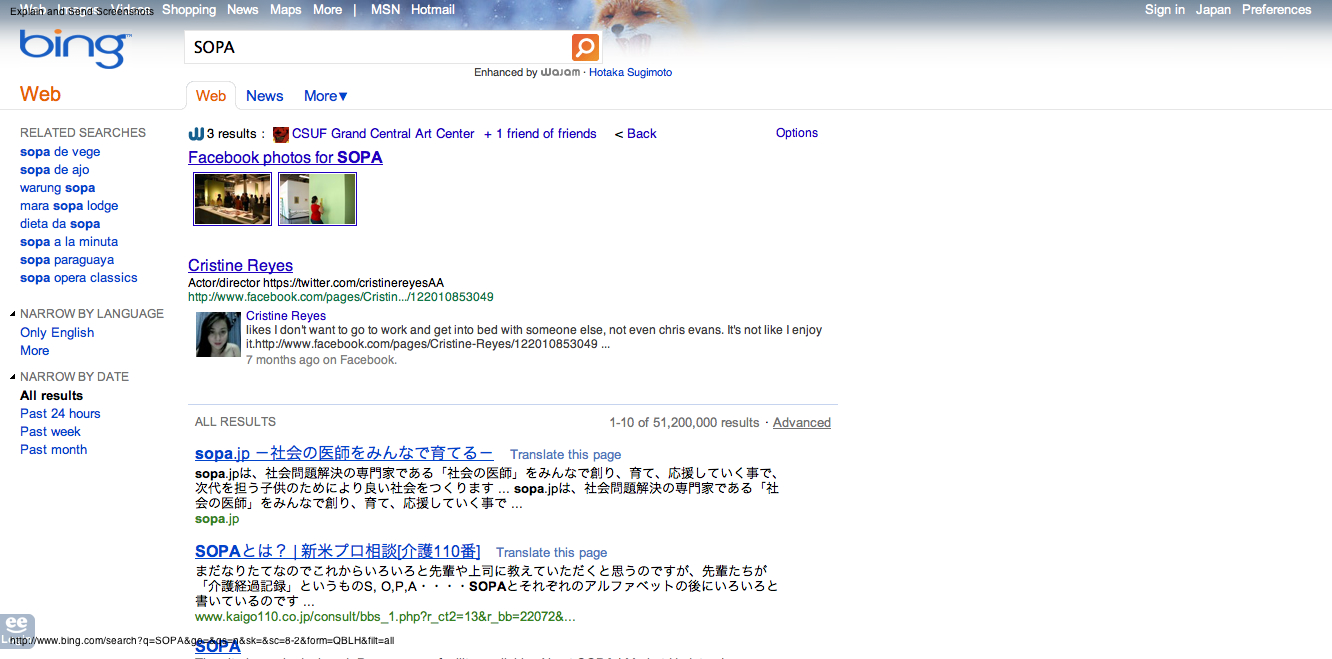The image size is (1332, 659).
Task: Open Facebook photos for SOPA link
Action: (285, 158)
